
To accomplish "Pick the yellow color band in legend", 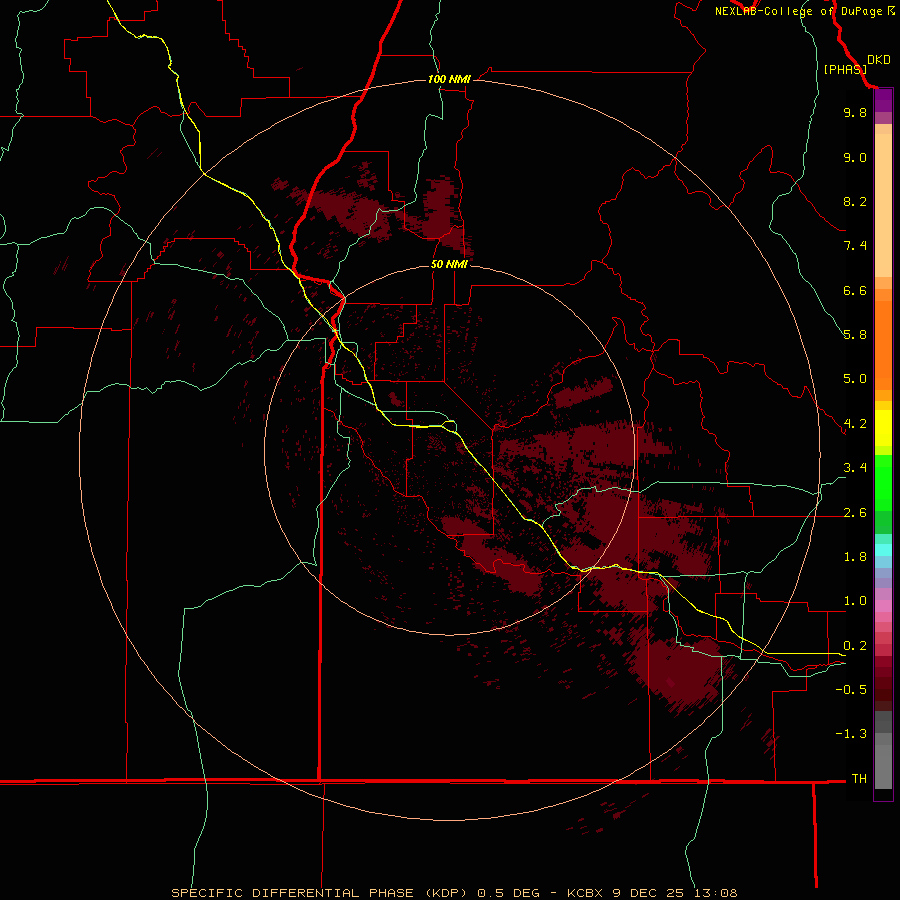I will (883, 428).
